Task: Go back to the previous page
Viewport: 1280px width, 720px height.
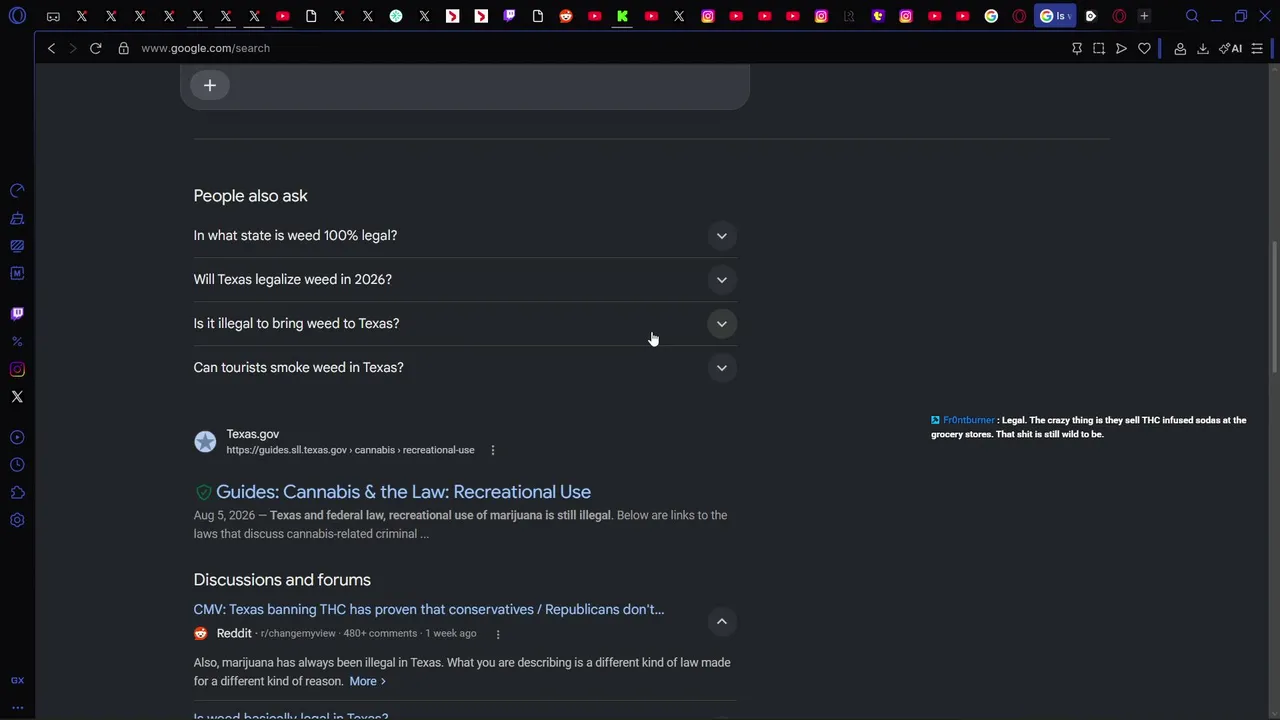Action: [x=51, y=48]
